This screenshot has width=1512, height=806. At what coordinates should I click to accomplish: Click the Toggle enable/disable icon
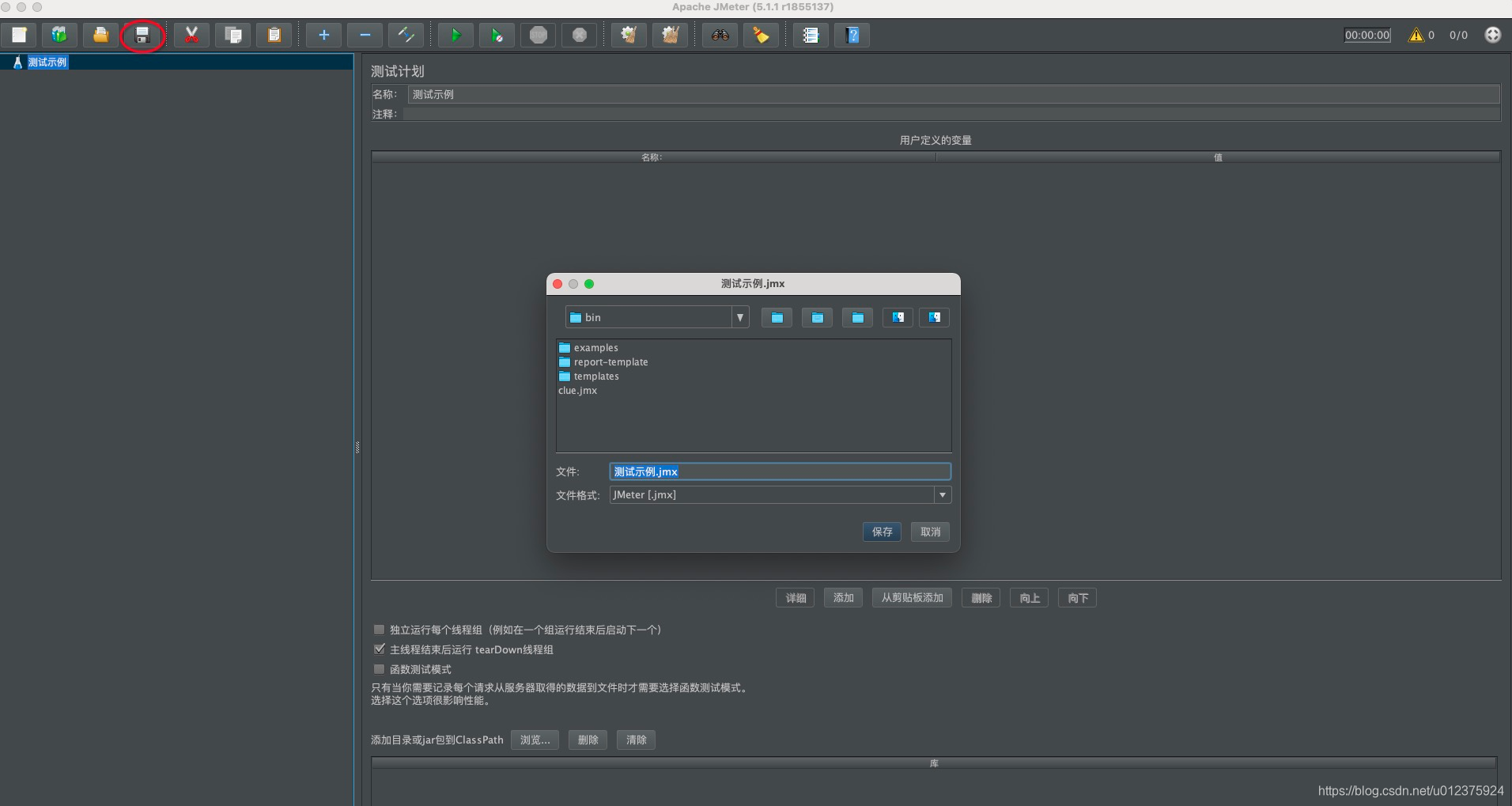click(406, 35)
